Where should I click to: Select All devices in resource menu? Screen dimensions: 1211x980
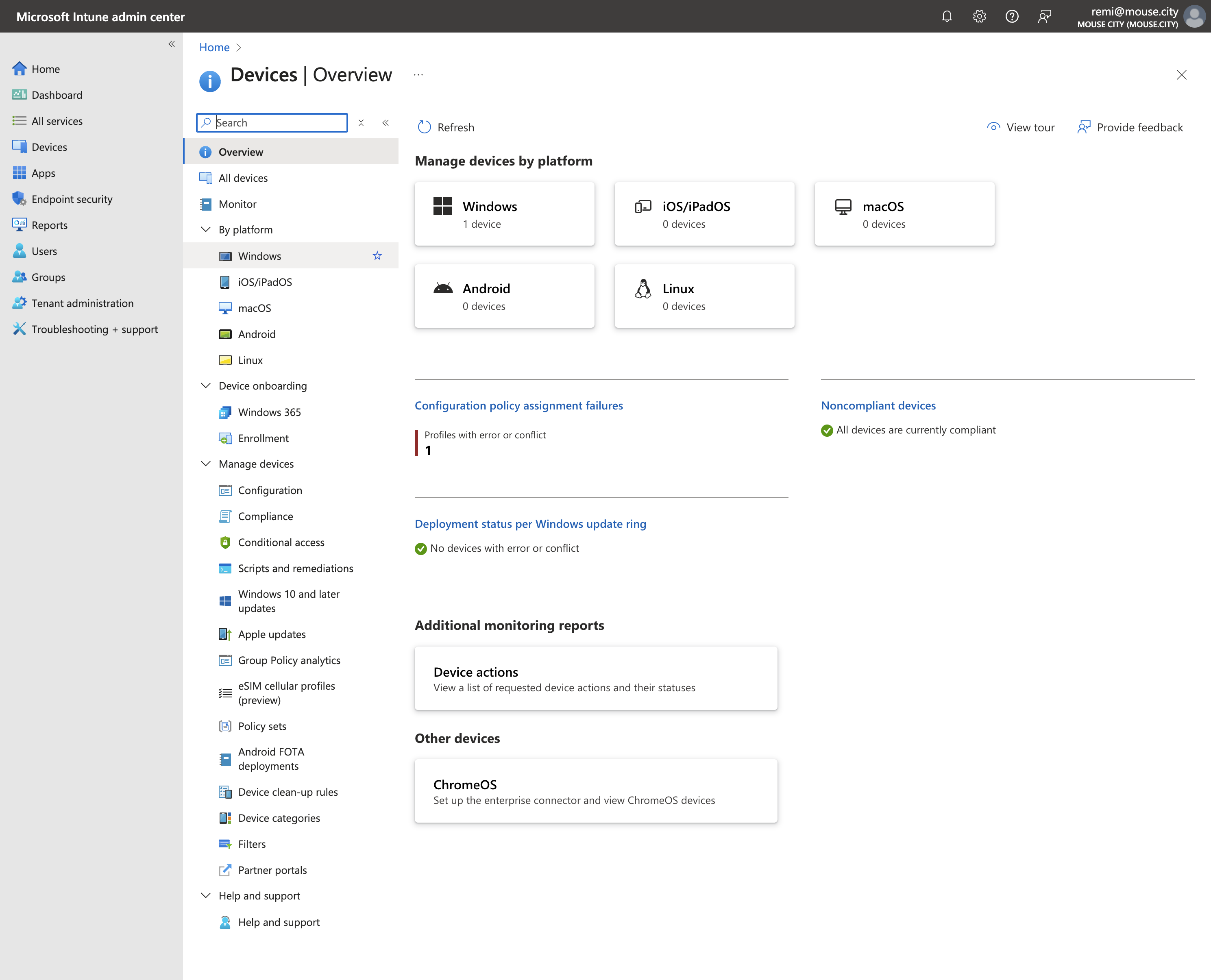click(291, 178)
